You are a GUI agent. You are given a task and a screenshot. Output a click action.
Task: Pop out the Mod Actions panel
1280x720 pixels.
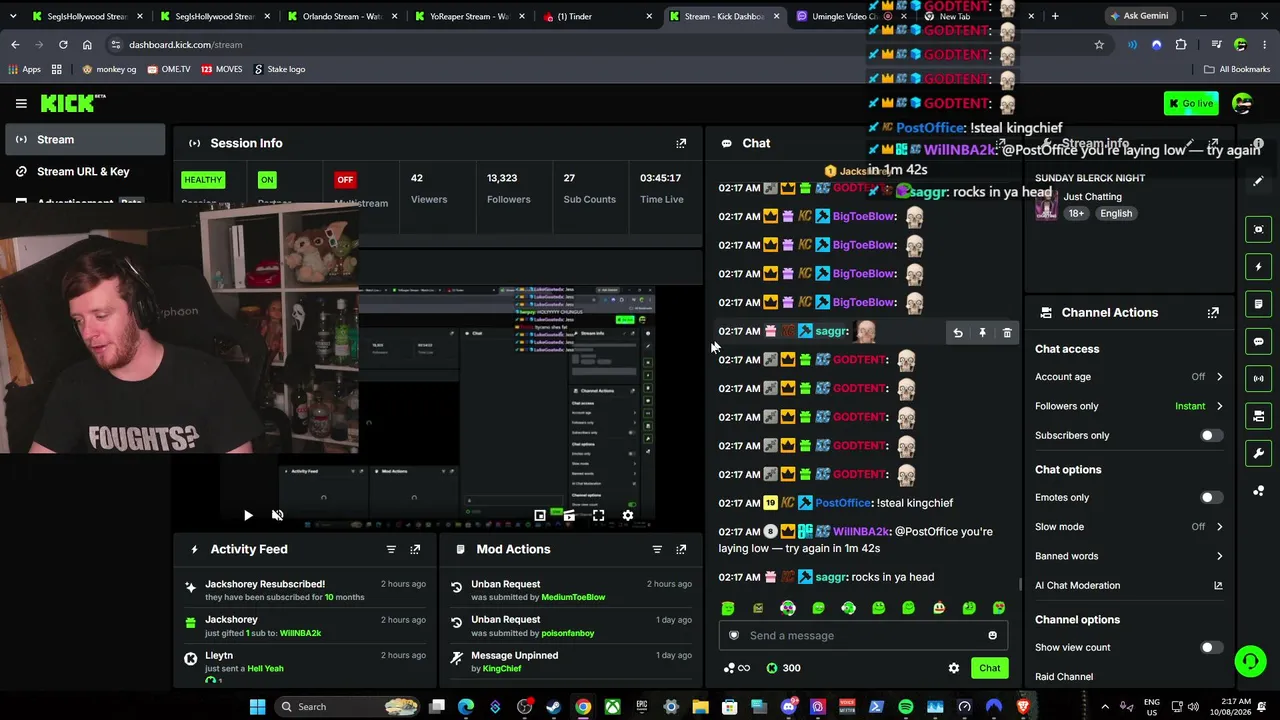pyautogui.click(x=681, y=549)
